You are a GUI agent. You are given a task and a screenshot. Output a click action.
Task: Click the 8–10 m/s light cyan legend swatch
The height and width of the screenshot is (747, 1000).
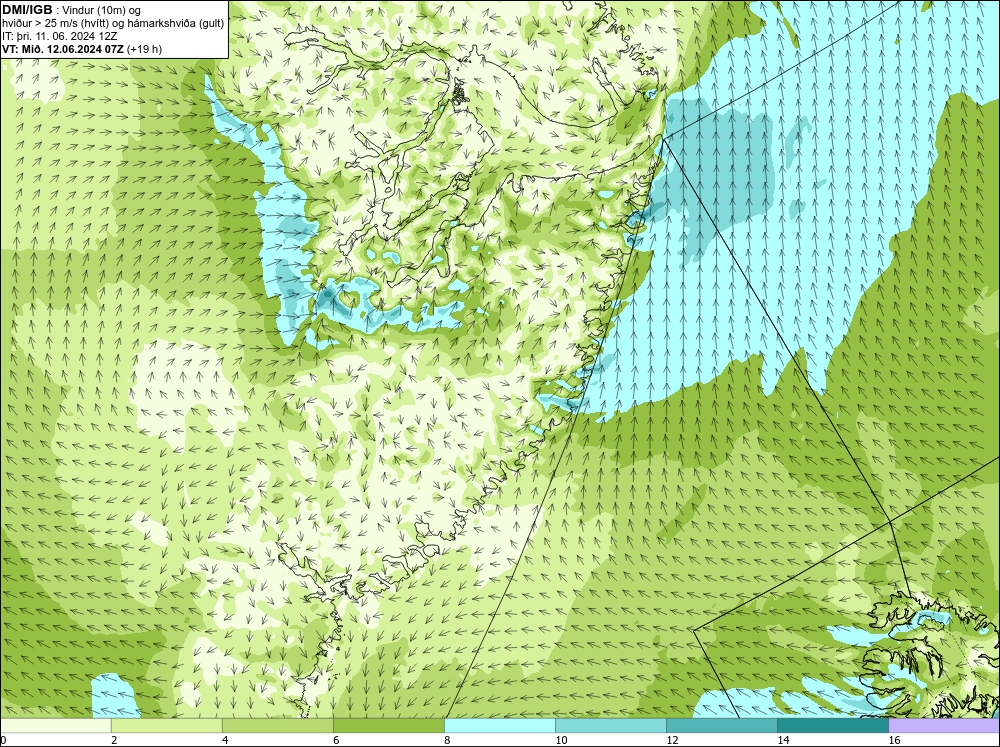(499, 725)
